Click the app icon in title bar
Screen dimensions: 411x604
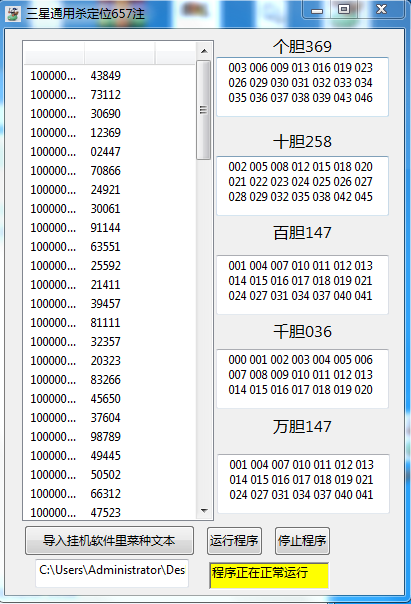(13, 14)
